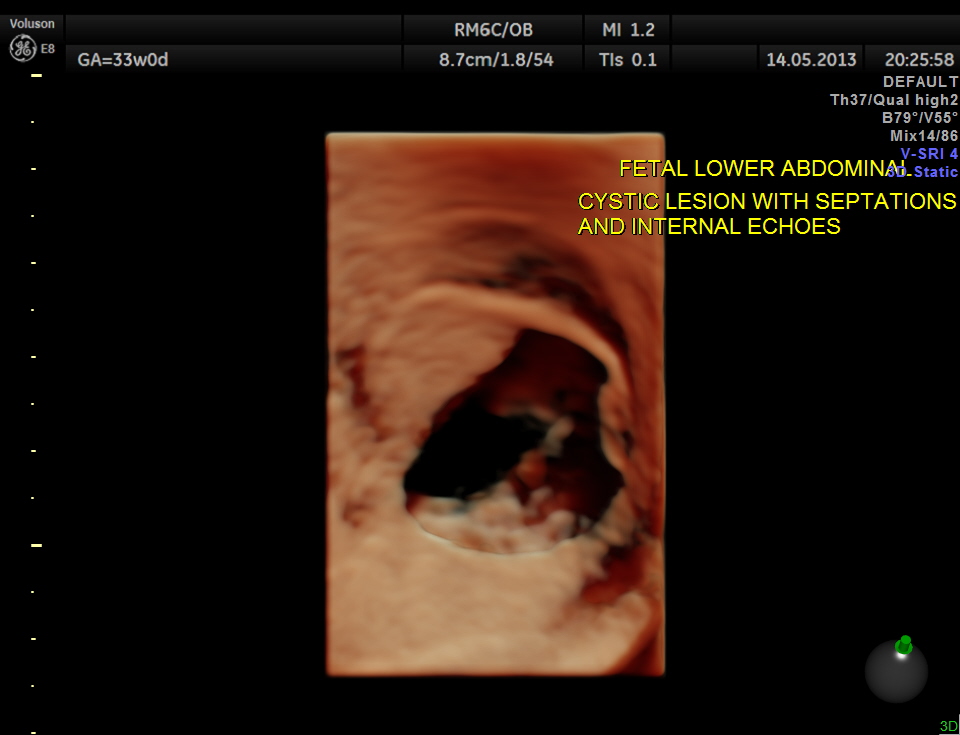
Task: Select the Voluson E8 system label
Action: click(32, 24)
